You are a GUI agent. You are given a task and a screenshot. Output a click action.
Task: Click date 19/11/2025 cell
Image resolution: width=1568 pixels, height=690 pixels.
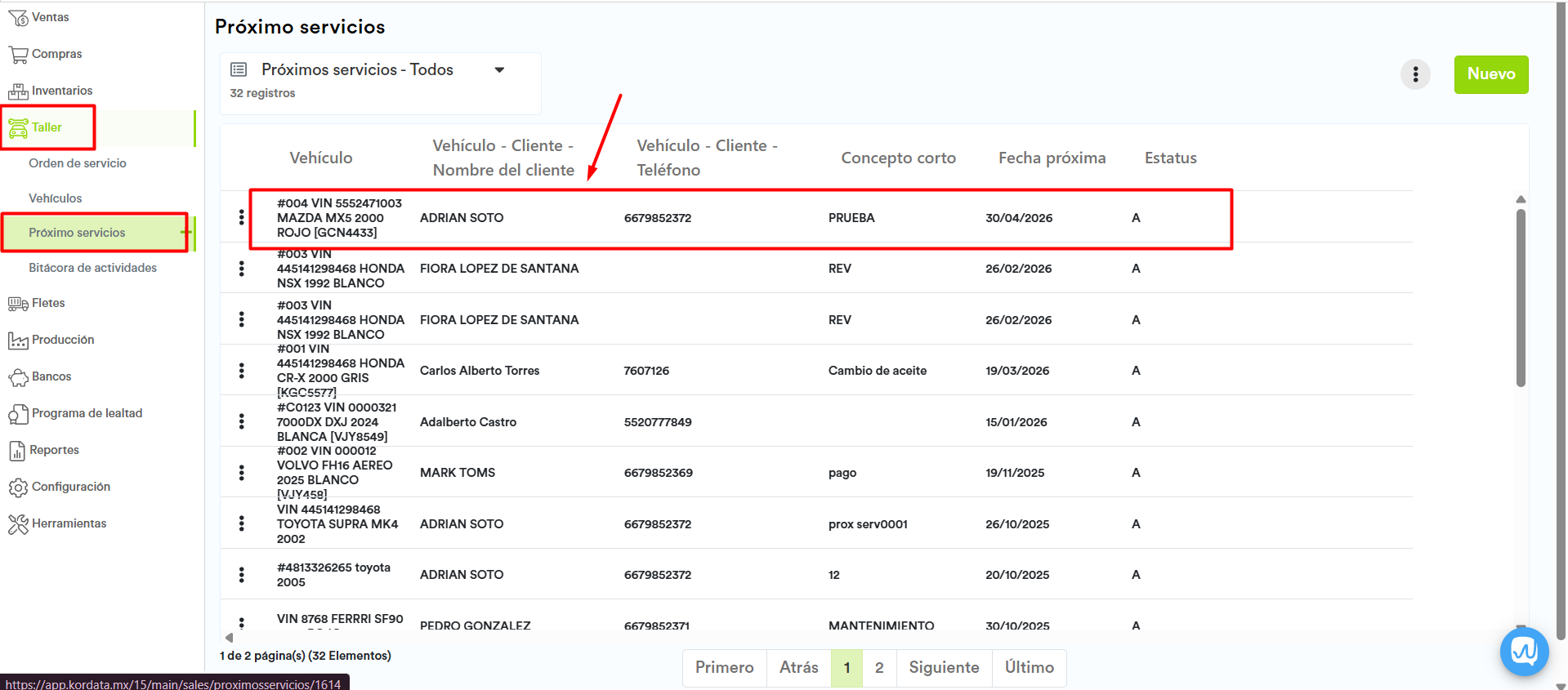pos(1015,473)
